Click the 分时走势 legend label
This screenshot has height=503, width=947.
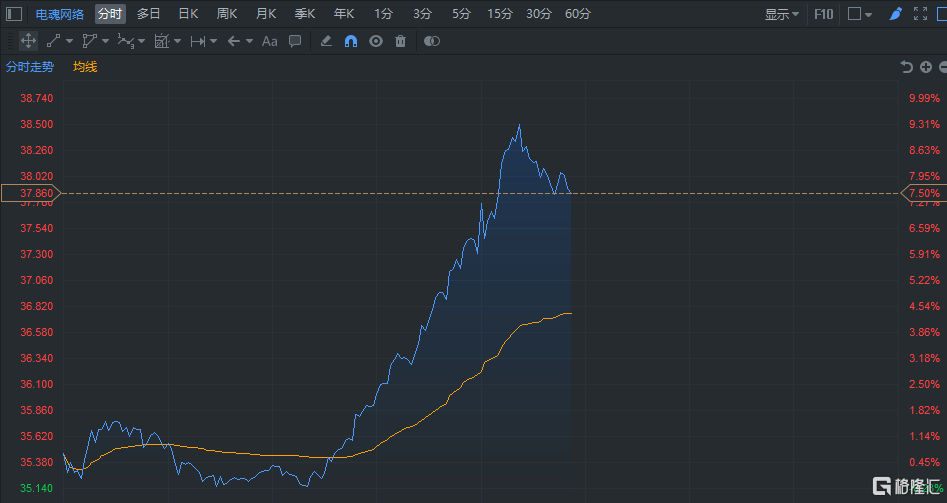[30, 67]
